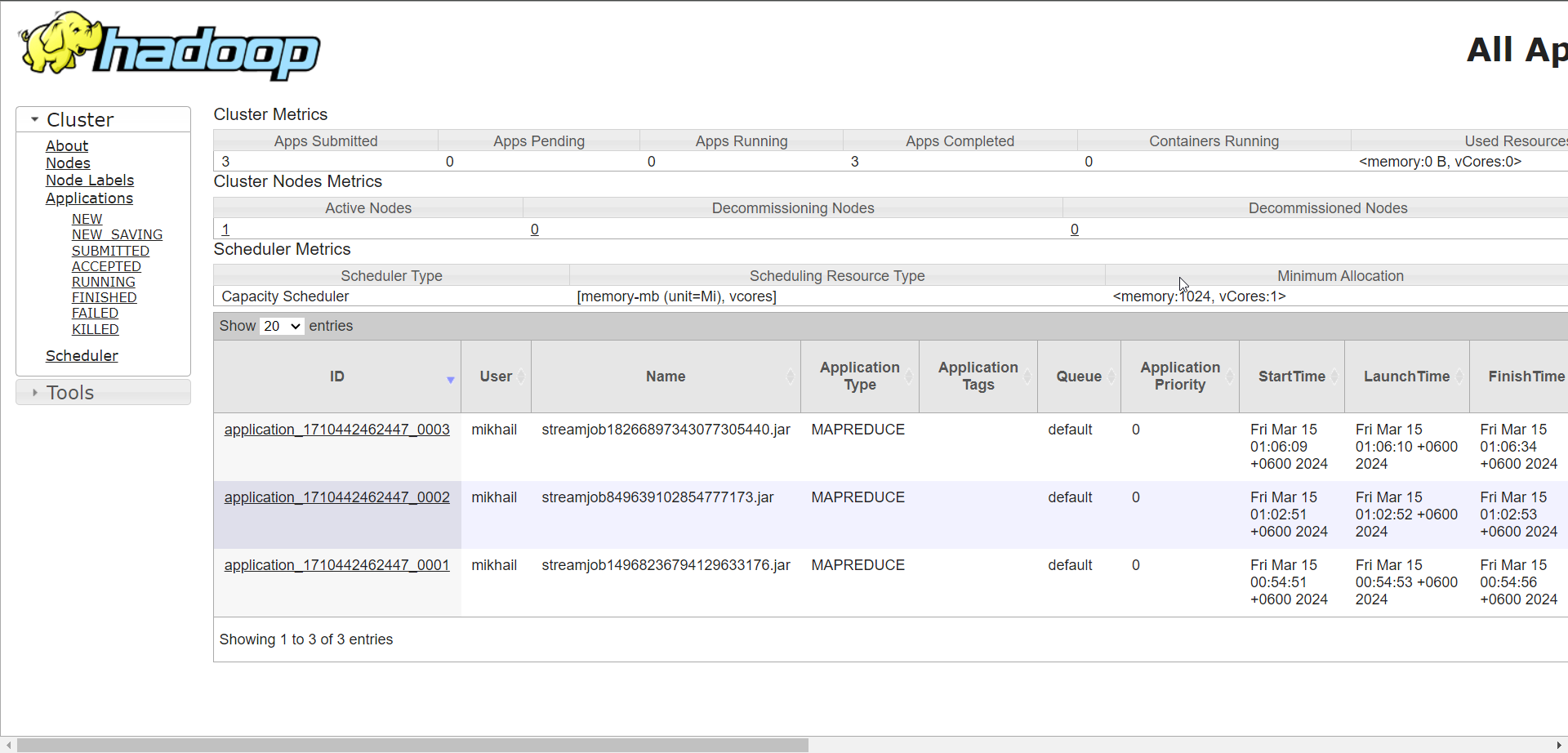Sort by Queue column header
The height and width of the screenshot is (753, 1568).
(1078, 376)
